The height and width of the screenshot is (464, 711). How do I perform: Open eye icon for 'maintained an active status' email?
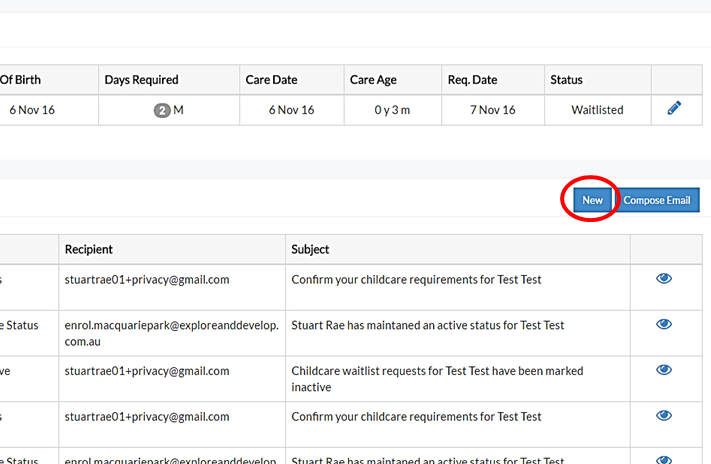[x=663, y=325]
